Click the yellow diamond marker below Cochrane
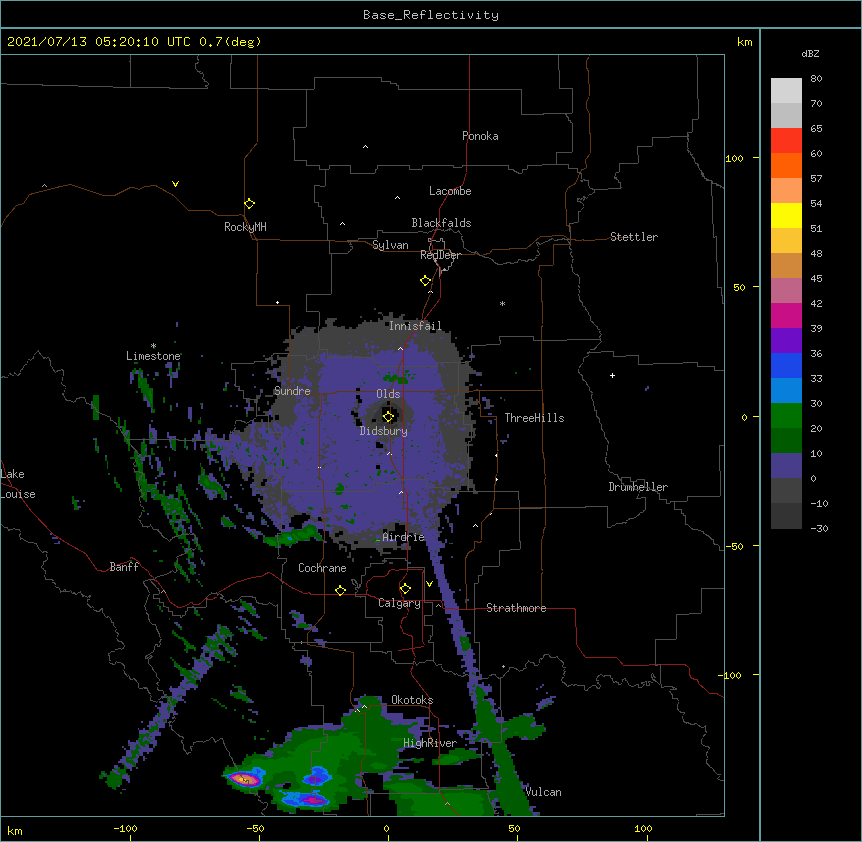Viewport: 862px width, 842px height. point(340,590)
